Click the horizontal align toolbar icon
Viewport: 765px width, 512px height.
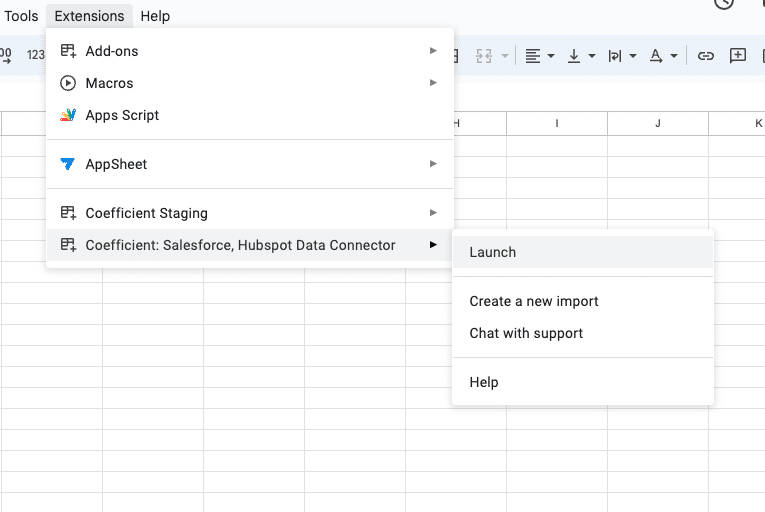click(x=533, y=56)
